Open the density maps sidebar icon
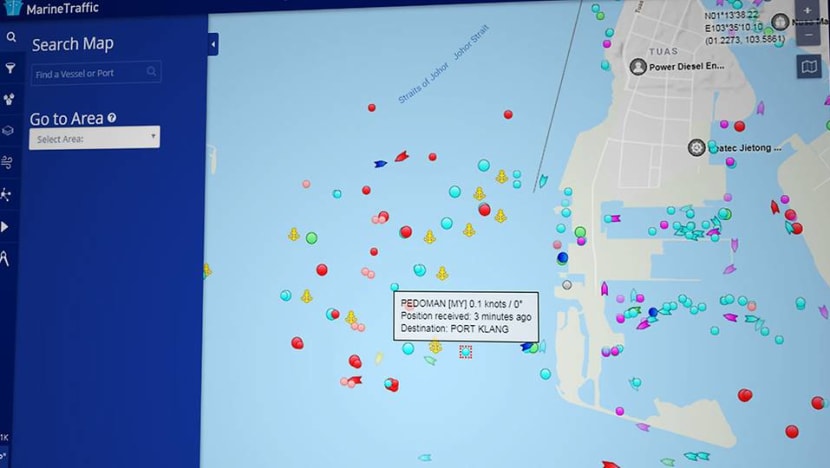Viewport: 830px width, 468px height. [9, 99]
